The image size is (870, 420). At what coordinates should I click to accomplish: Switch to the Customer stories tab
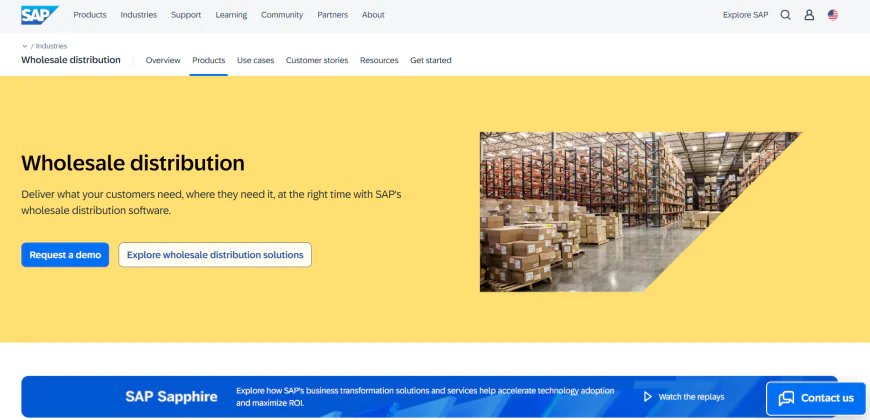317,60
